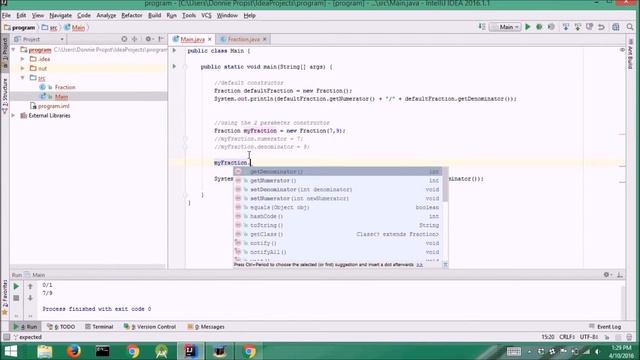Start debugging with the bug icon

(x=539, y=27)
